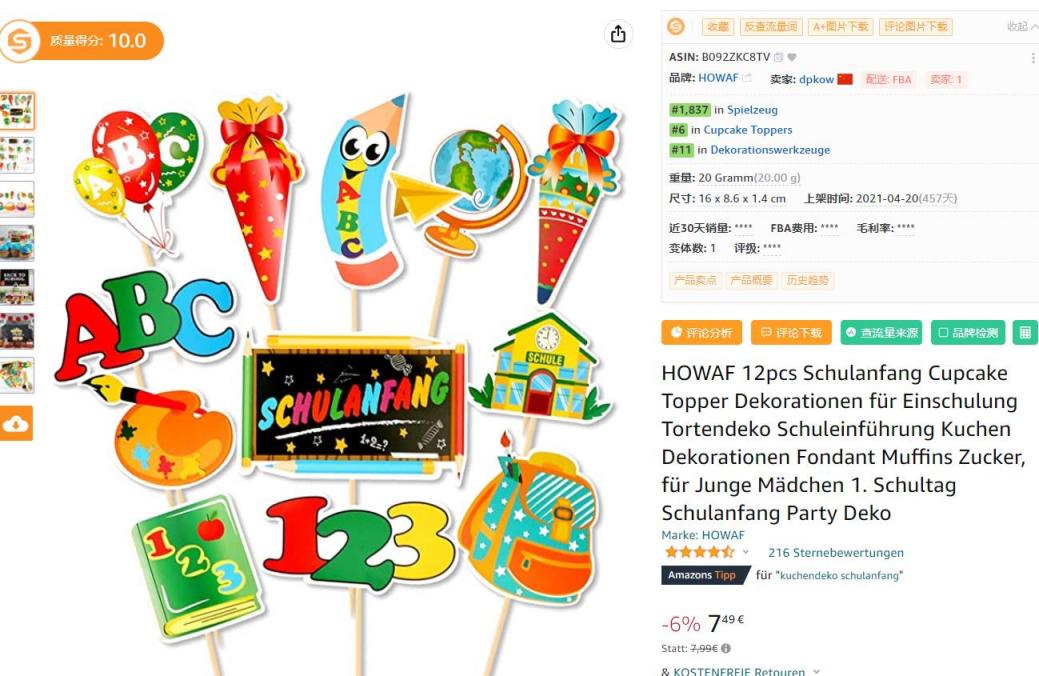Click the orange seller-tool logo in panel header
Screen dimensions: 1039x676
click(676, 27)
